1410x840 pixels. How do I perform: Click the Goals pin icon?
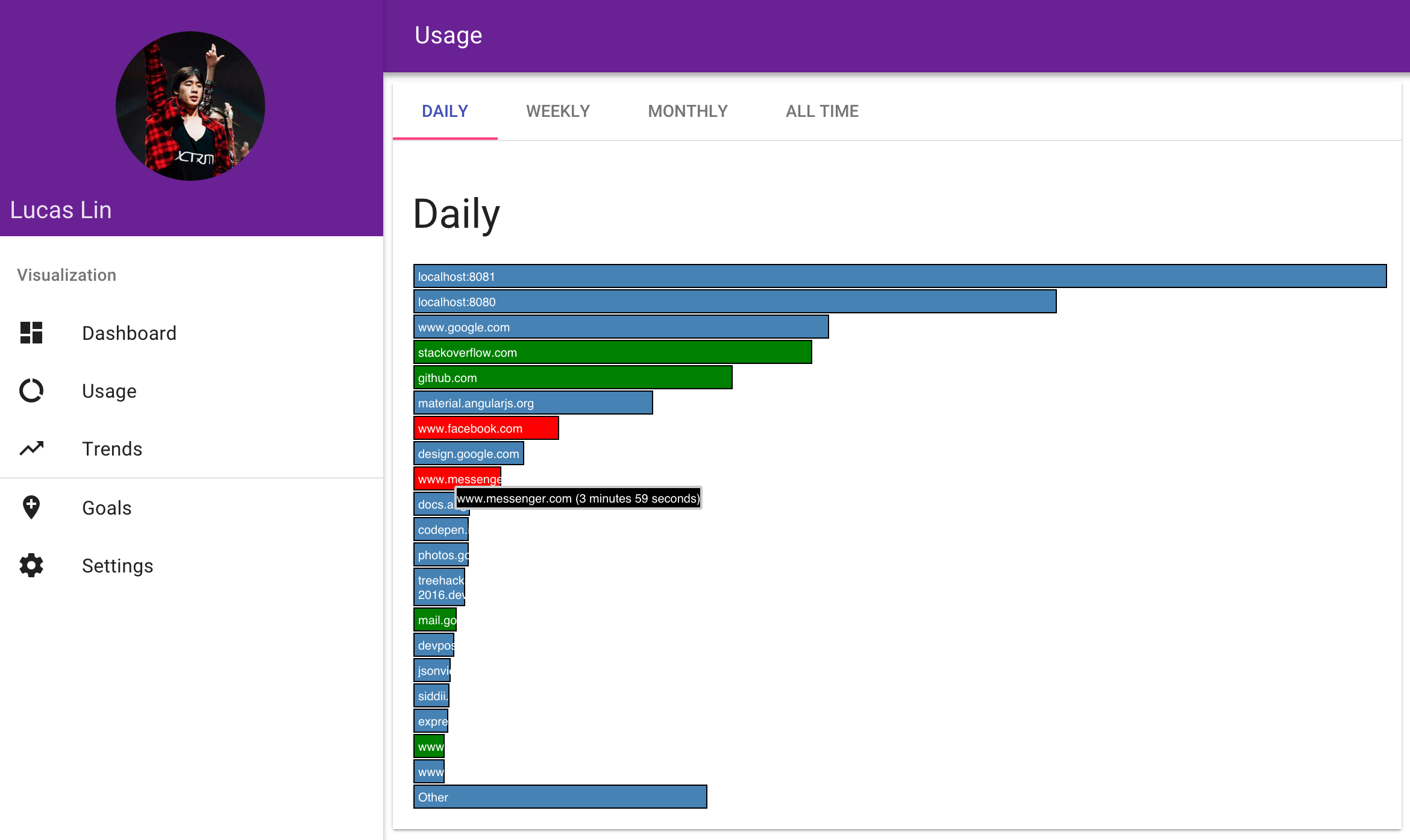[x=31, y=507]
